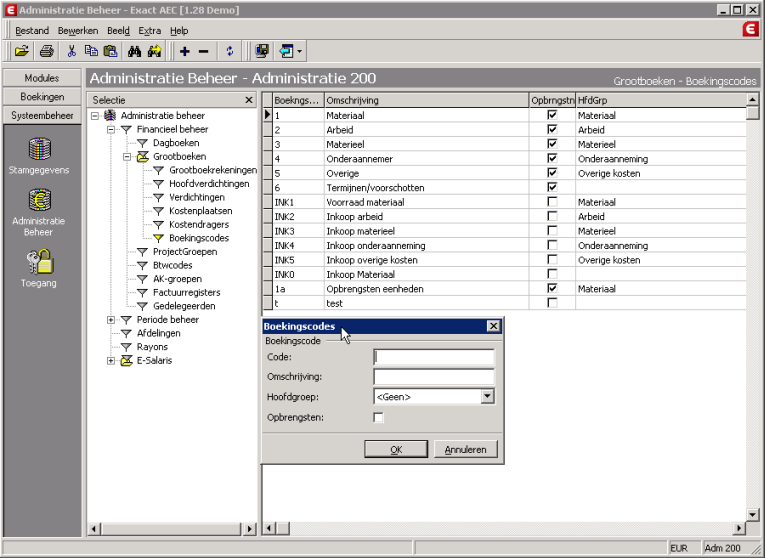The image size is (765, 558).
Task: Click the HfdGrp column header
Action: pyautogui.click(x=661, y=100)
